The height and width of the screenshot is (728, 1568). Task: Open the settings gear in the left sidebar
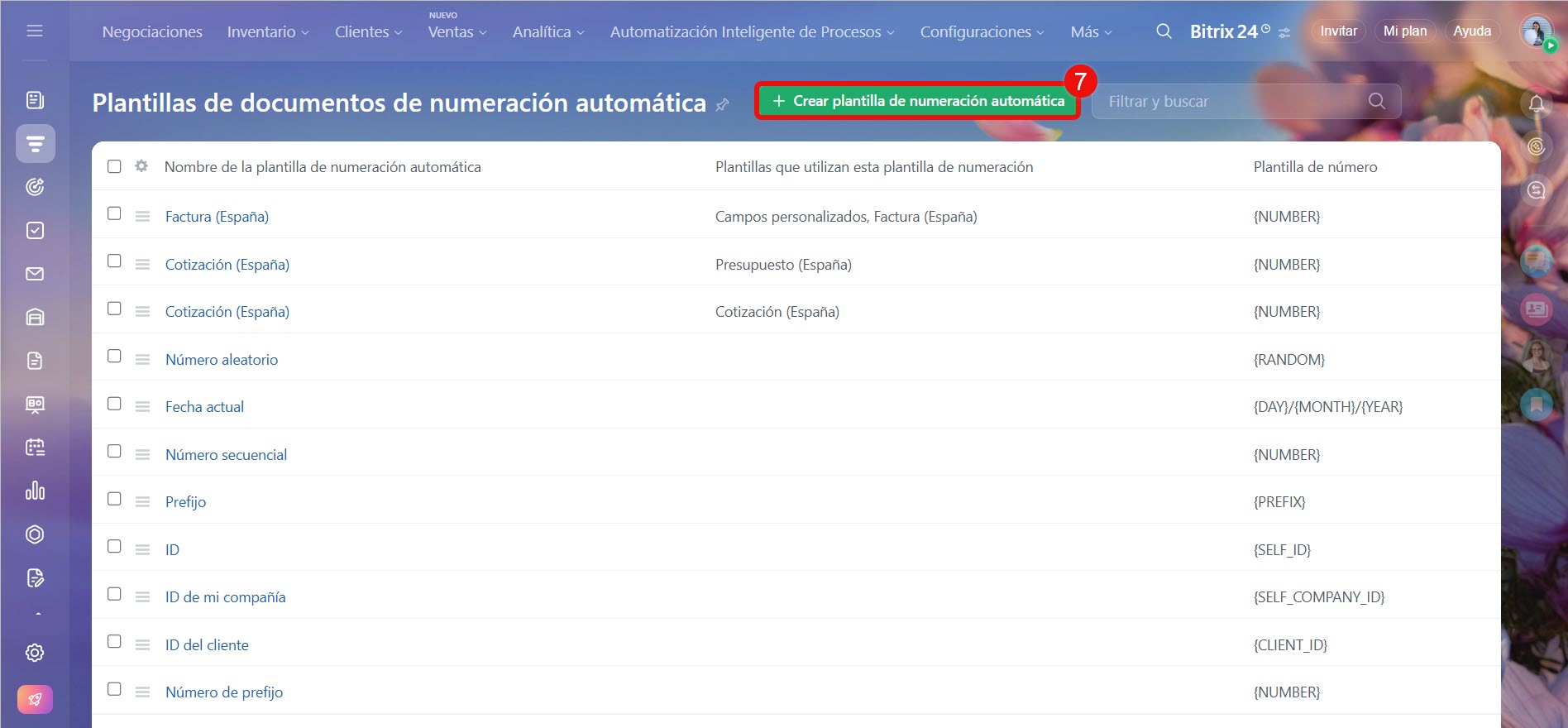[x=35, y=653]
